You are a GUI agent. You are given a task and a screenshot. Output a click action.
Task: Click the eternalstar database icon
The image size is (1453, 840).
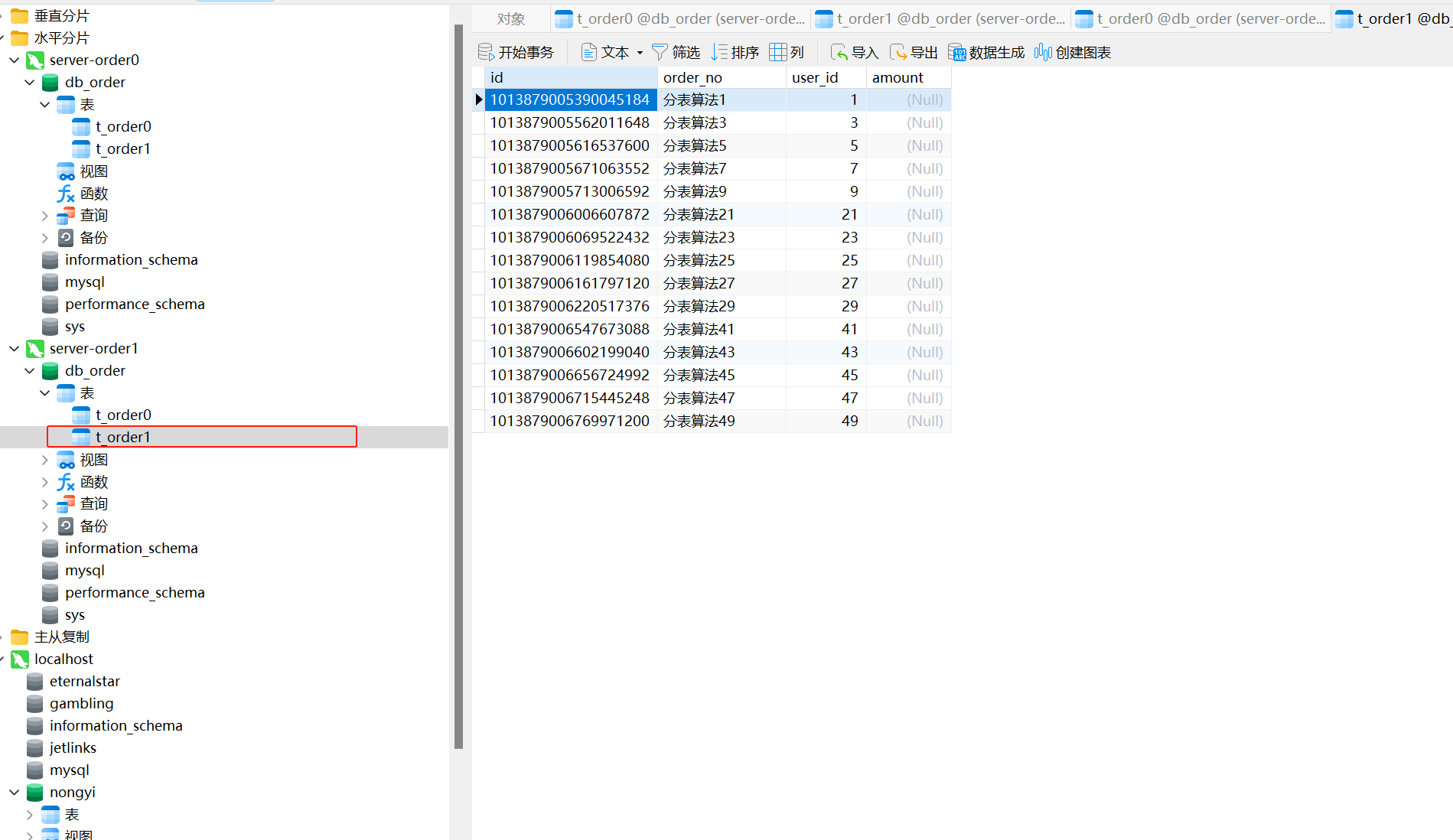(x=35, y=682)
